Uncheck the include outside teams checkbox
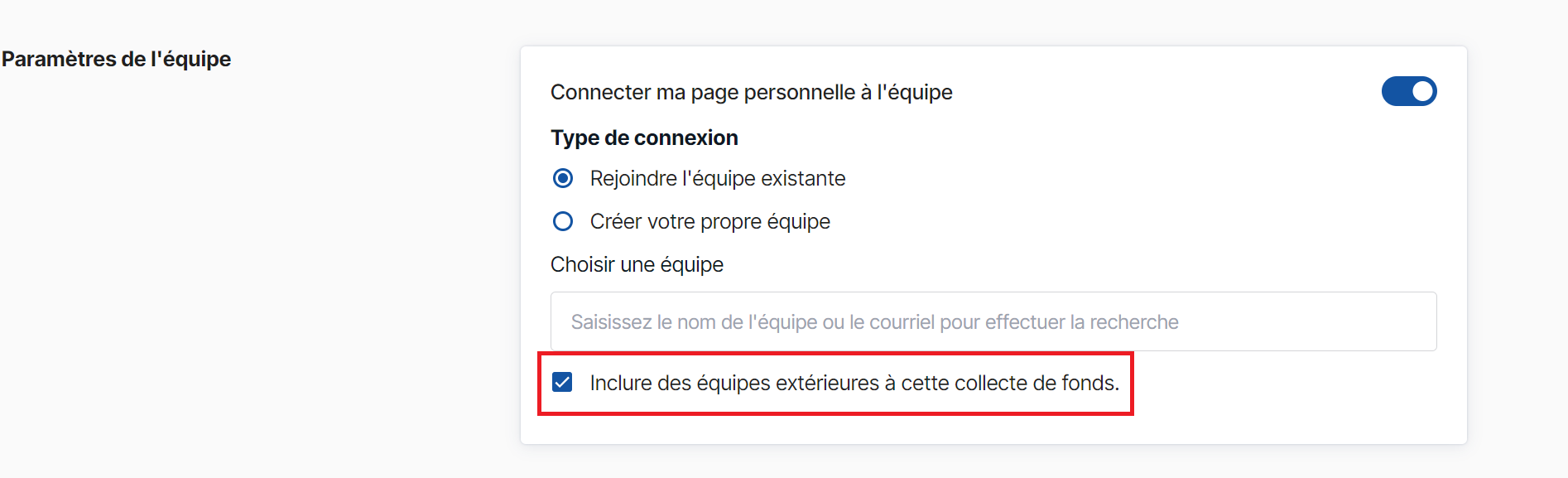This screenshot has height=478, width=1568. tap(562, 382)
